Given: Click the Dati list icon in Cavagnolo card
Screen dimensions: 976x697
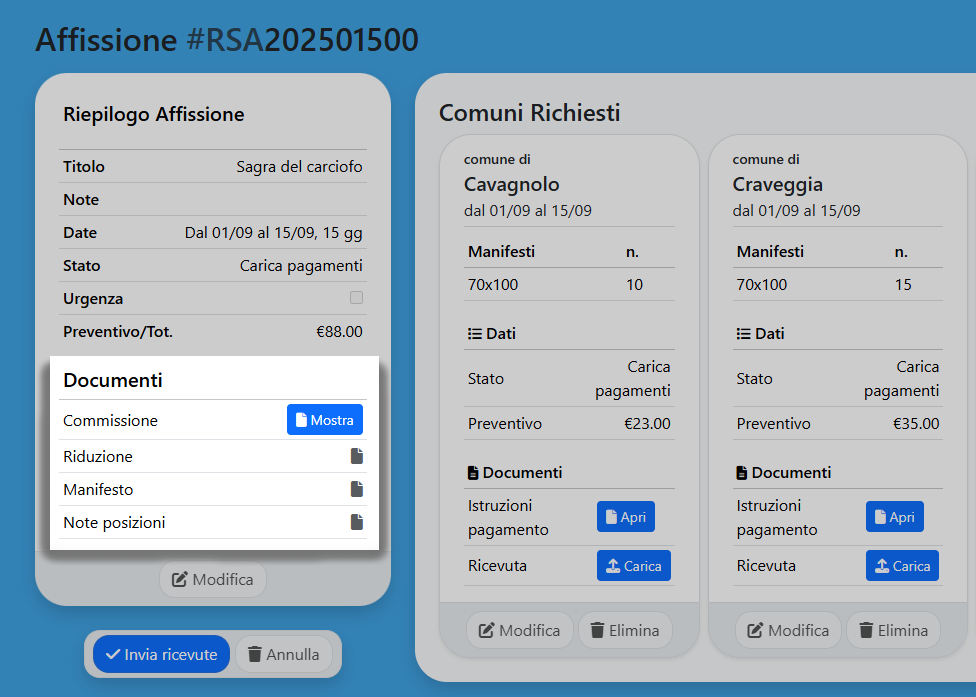Looking at the screenshot, I should [475, 334].
